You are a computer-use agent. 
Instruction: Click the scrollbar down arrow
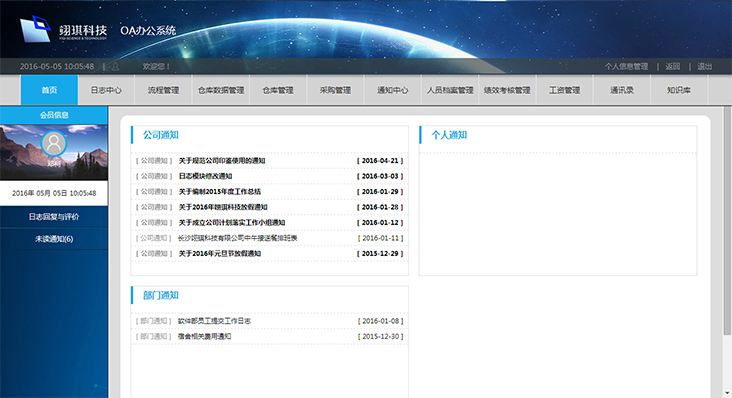tap(727, 393)
